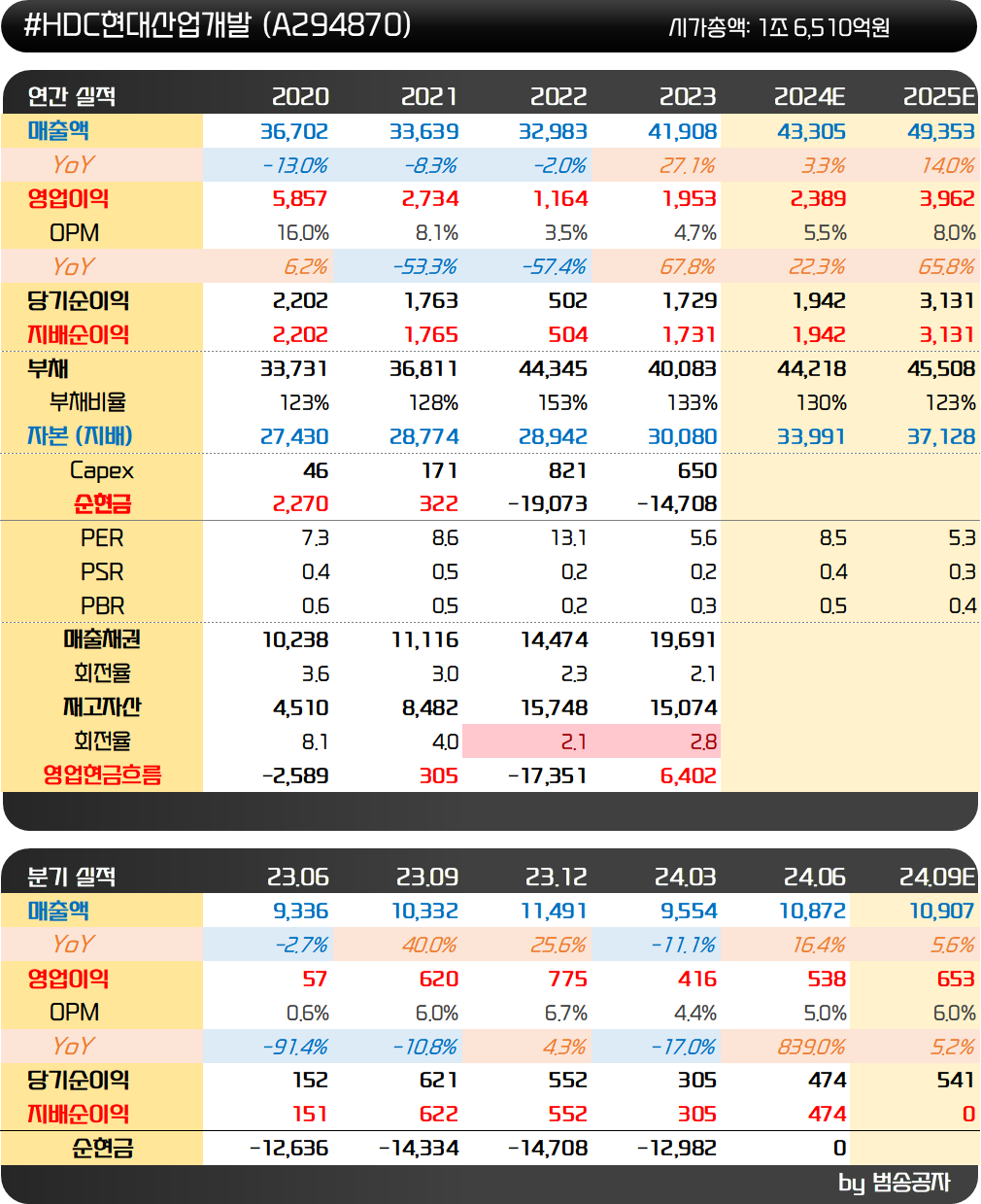981x1204 pixels.
Task: Click the Capex row label
Action: 102,470
